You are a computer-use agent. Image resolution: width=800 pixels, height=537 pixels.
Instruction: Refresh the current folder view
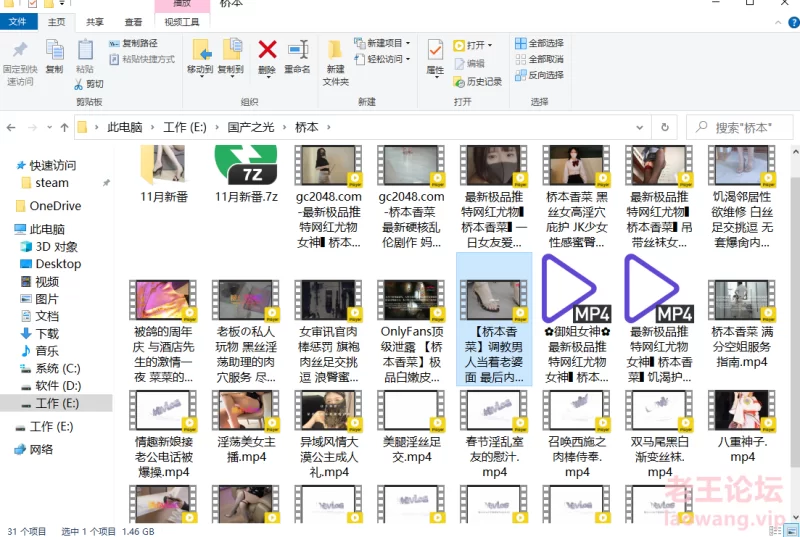point(665,127)
